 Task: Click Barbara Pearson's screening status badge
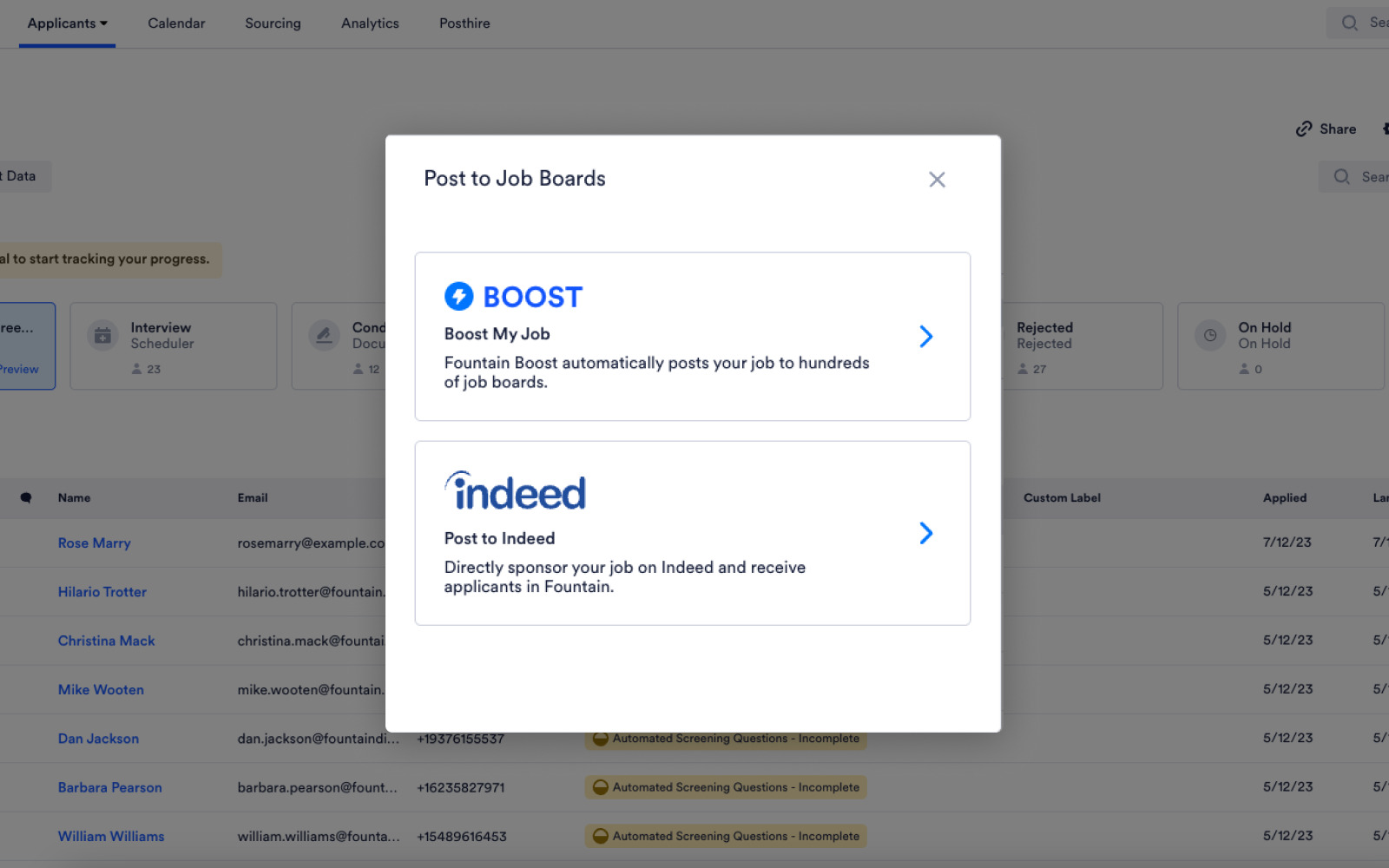pyautogui.click(x=726, y=787)
